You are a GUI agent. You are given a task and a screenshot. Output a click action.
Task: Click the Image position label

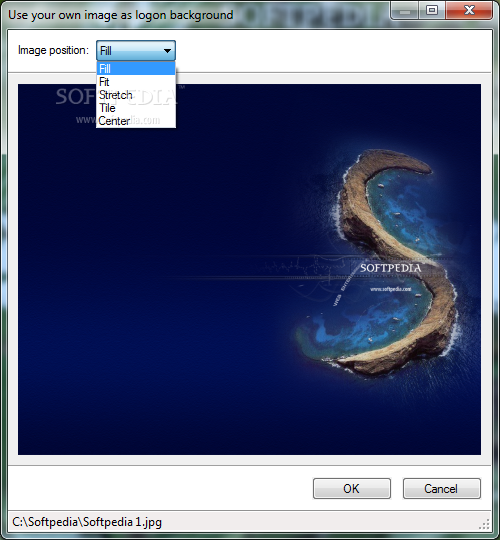[53, 50]
